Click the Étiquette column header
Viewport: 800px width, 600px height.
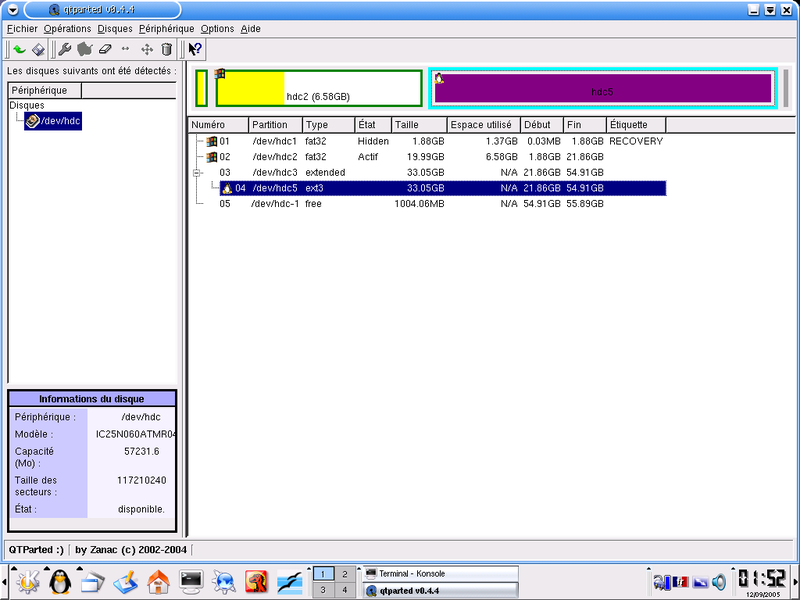point(636,125)
